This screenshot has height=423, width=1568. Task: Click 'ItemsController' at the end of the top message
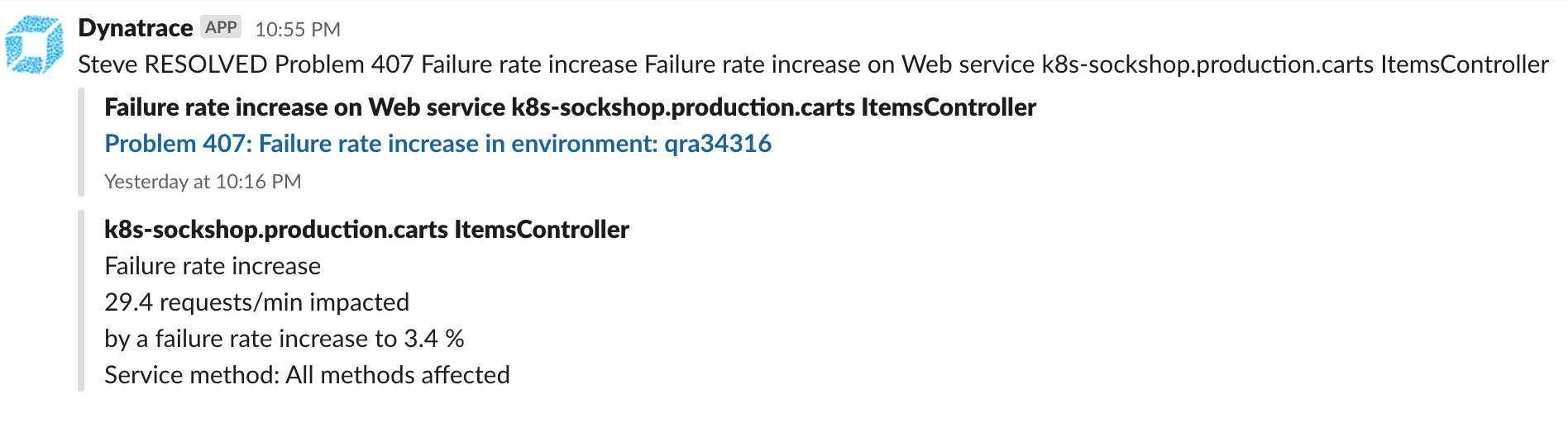pyautogui.click(x=1465, y=64)
